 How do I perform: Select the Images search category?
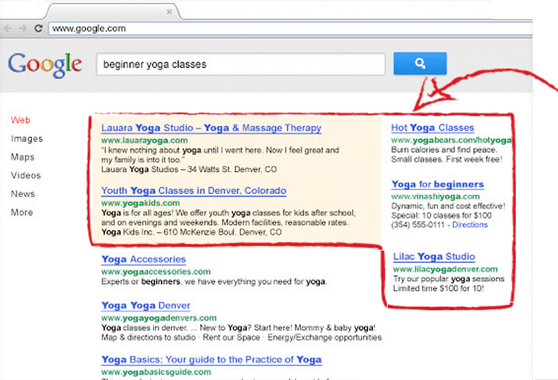[x=27, y=139]
